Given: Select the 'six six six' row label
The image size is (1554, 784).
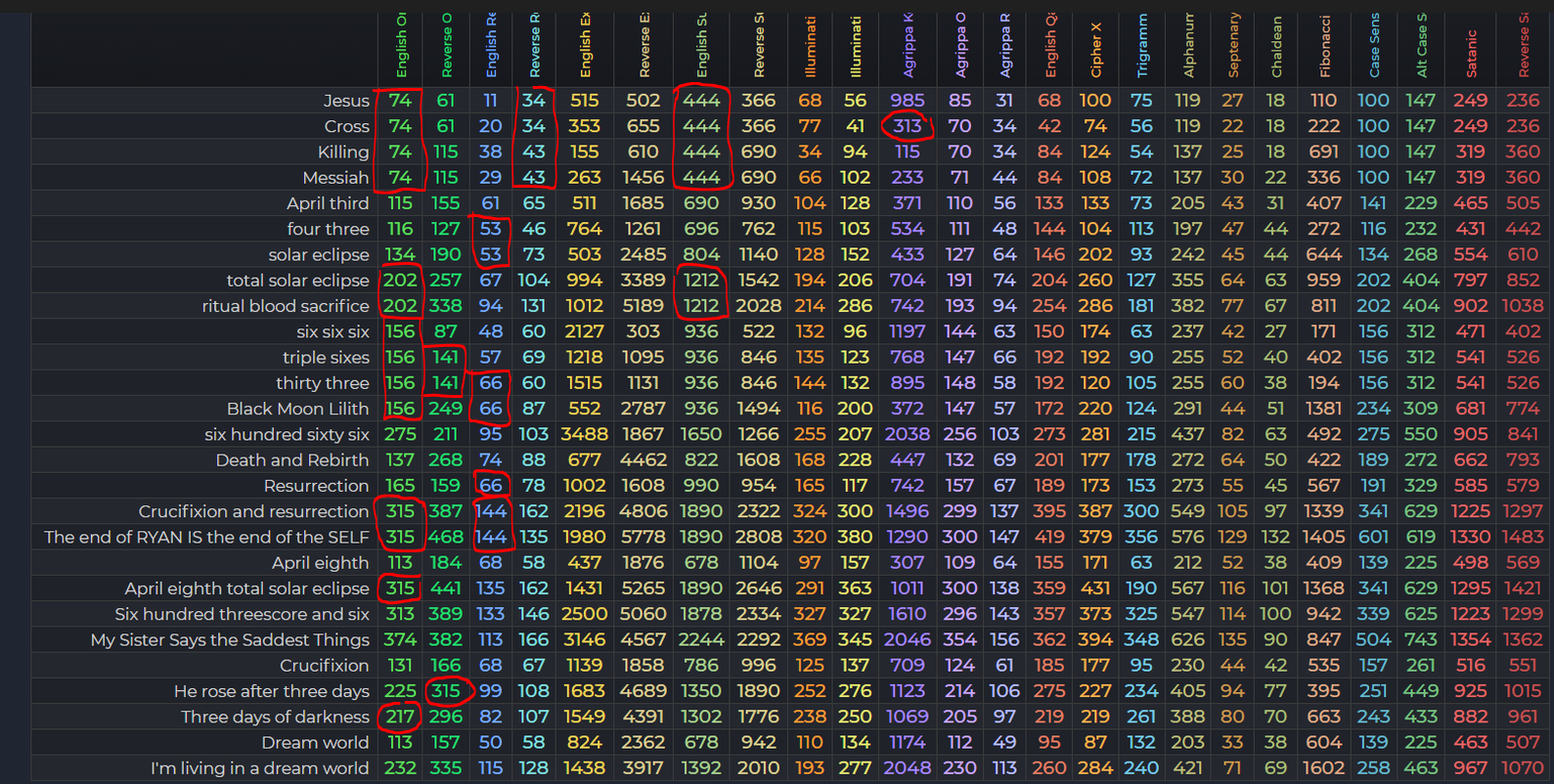Looking at the screenshot, I should 333,331.
